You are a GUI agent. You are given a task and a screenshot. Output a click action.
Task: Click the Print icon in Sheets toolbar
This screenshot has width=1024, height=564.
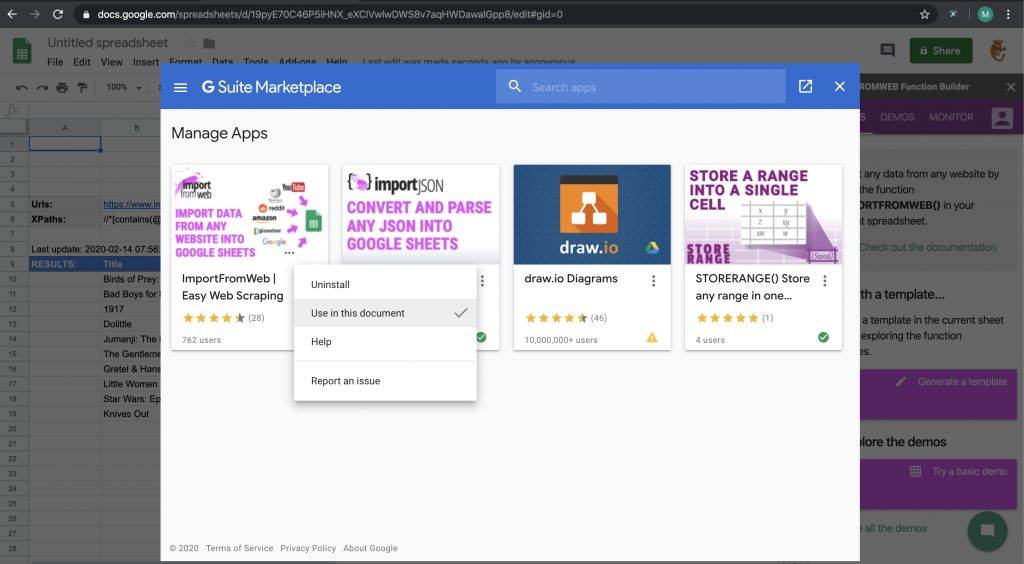click(62, 87)
